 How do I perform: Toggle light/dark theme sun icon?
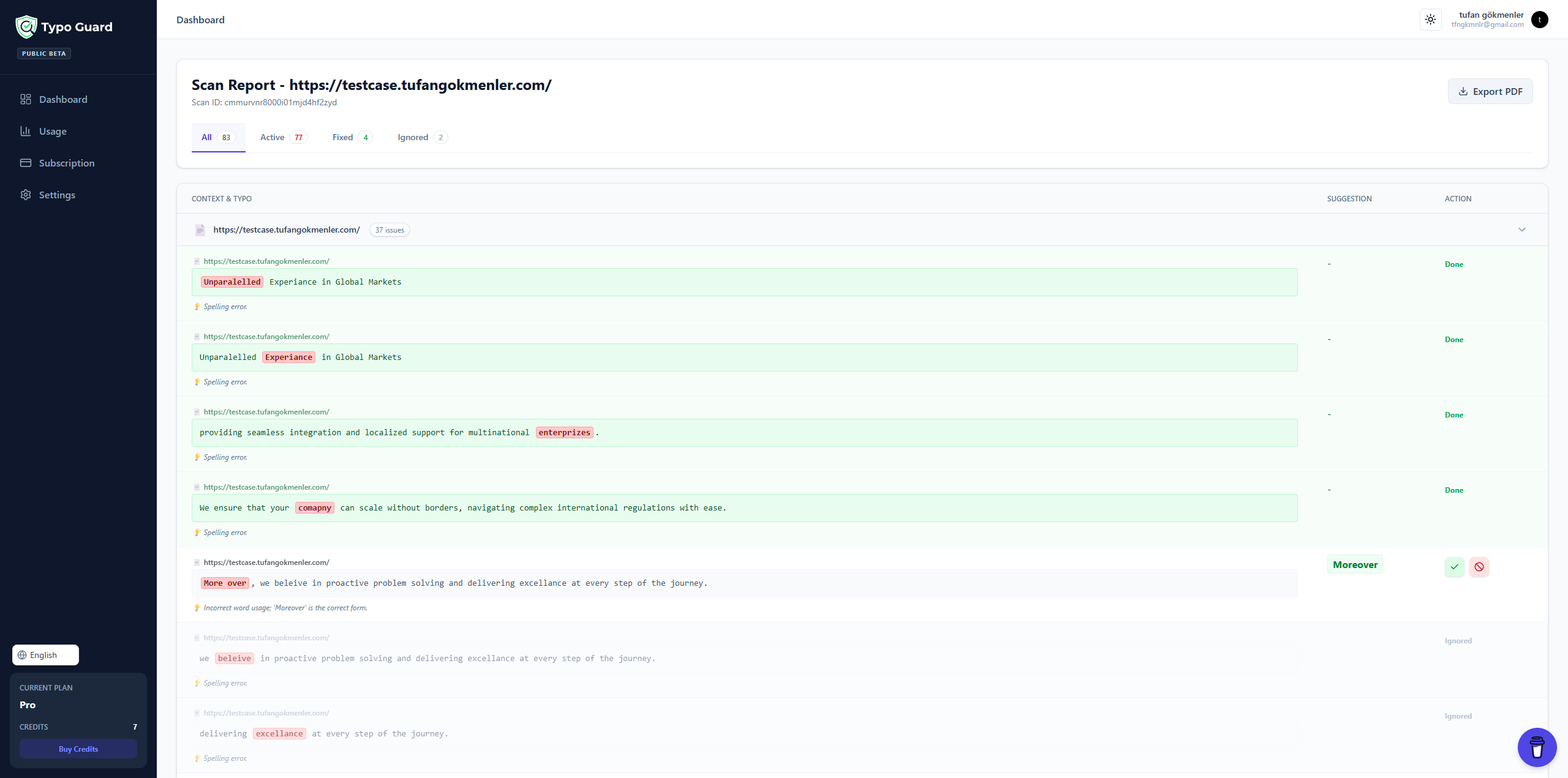pos(1430,20)
